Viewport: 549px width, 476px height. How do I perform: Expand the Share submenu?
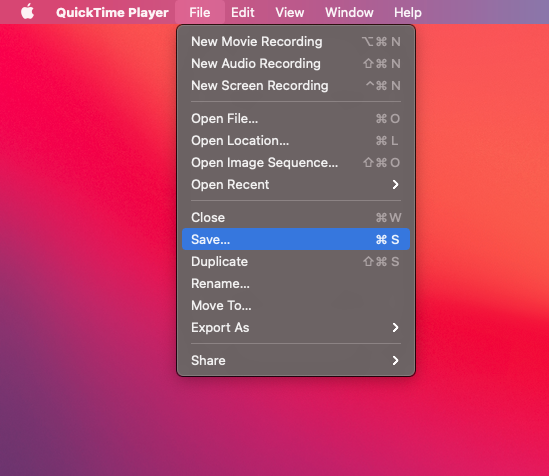tap(296, 360)
